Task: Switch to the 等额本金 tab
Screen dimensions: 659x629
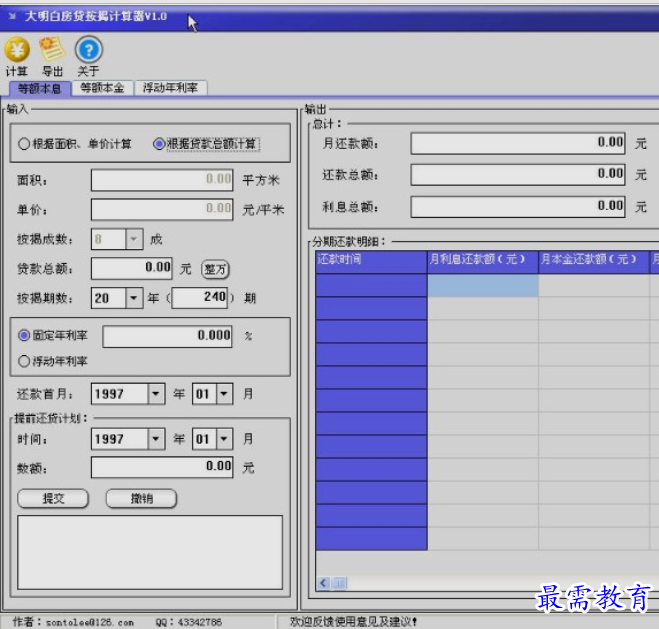Action: [102, 88]
